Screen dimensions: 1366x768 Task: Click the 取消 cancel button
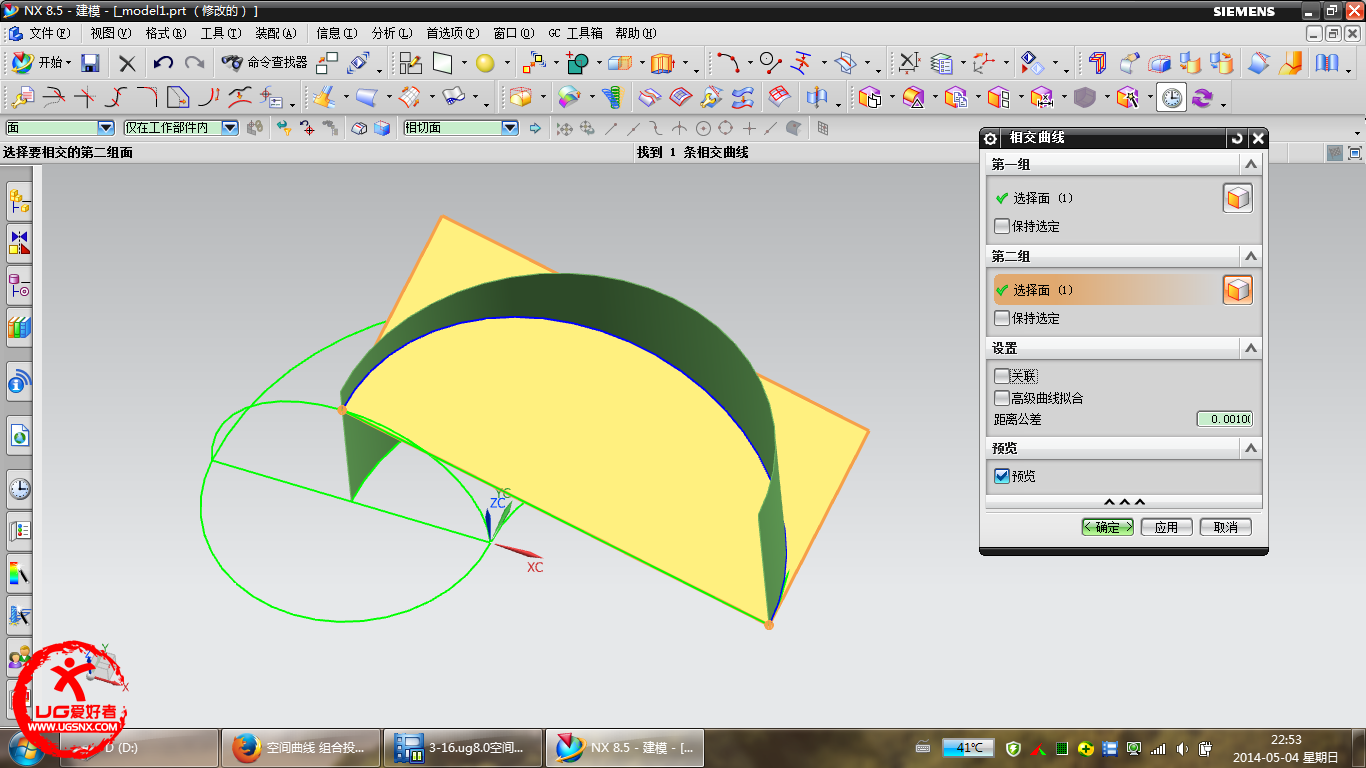(1225, 527)
